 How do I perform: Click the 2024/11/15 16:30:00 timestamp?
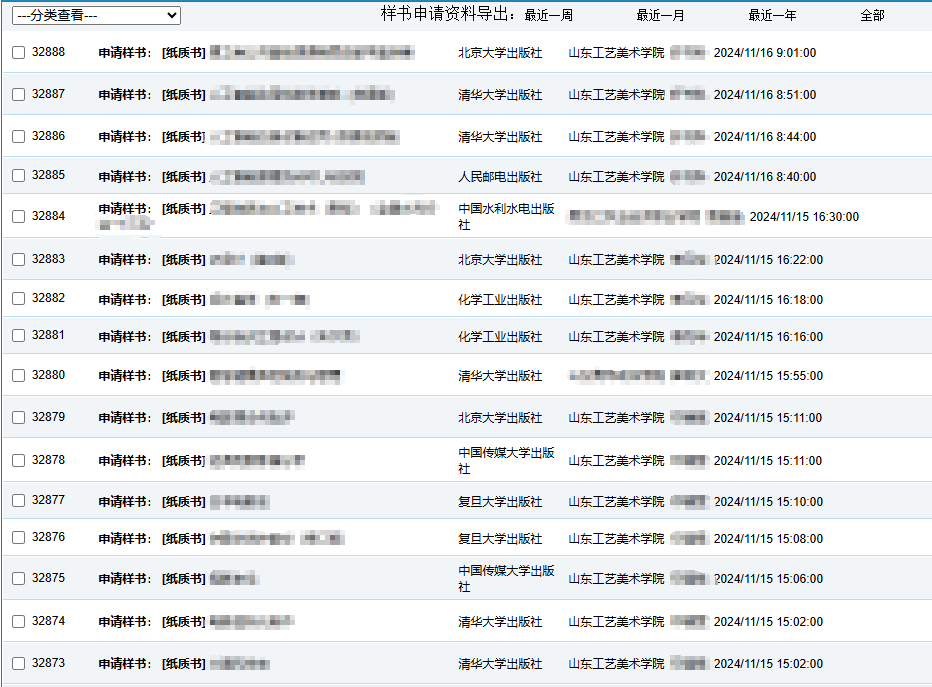click(804, 217)
